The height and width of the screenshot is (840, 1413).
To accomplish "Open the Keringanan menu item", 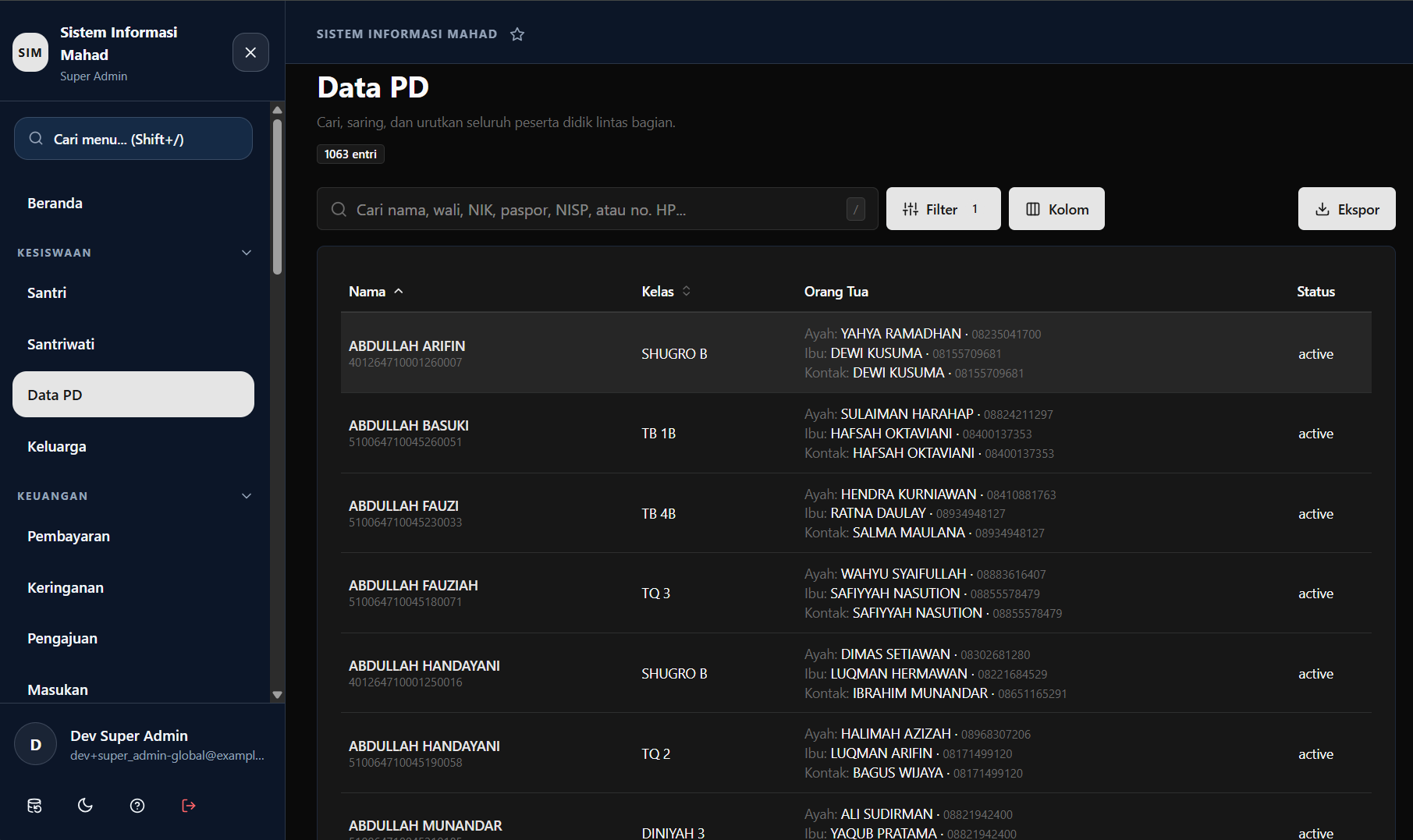I will tap(133, 587).
